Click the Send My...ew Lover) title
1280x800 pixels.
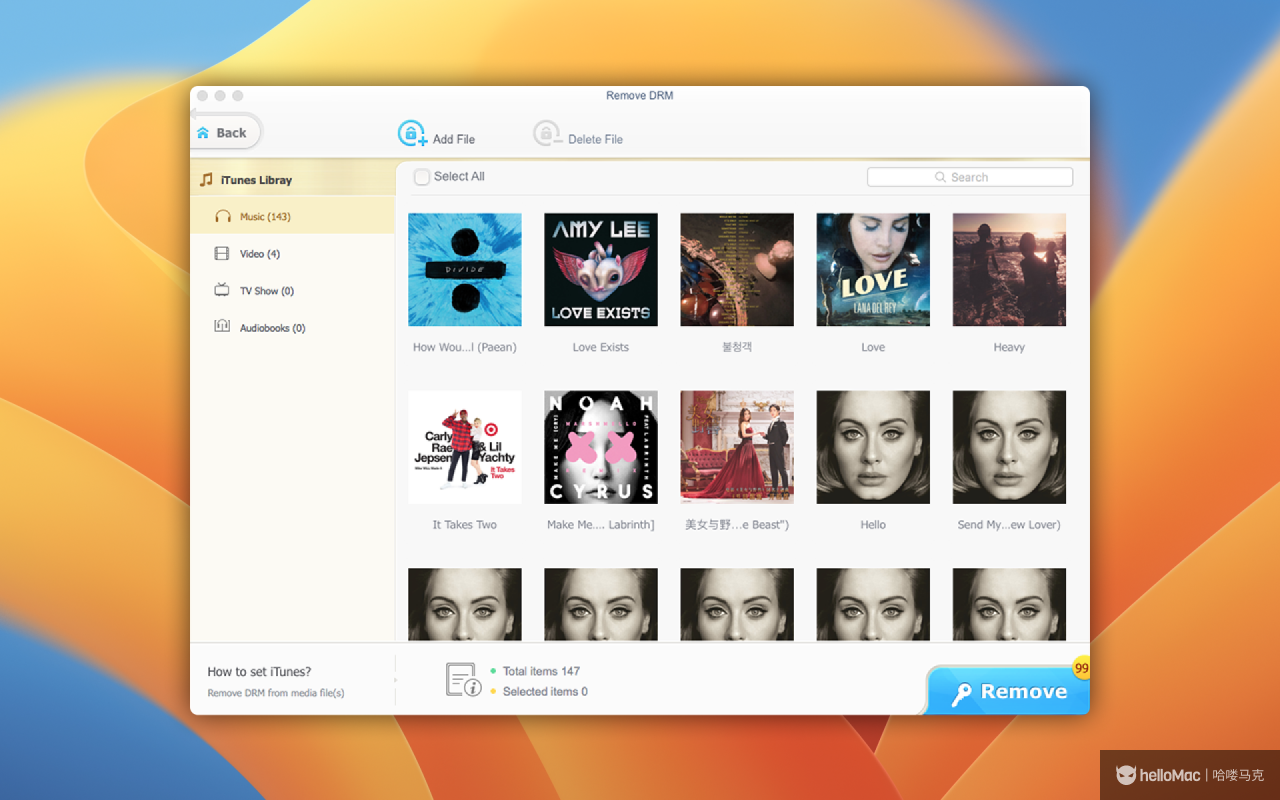pyautogui.click(x=1009, y=524)
